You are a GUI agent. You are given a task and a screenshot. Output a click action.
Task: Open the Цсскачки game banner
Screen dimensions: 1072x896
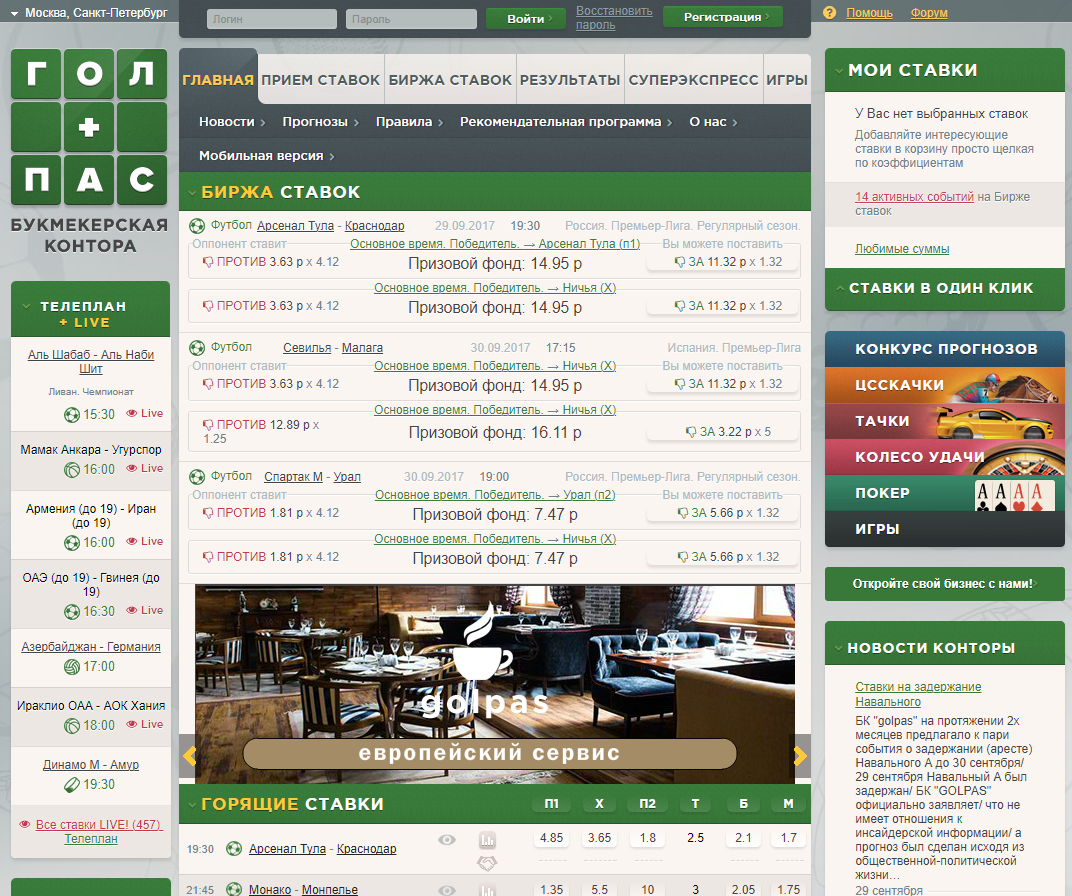point(944,385)
